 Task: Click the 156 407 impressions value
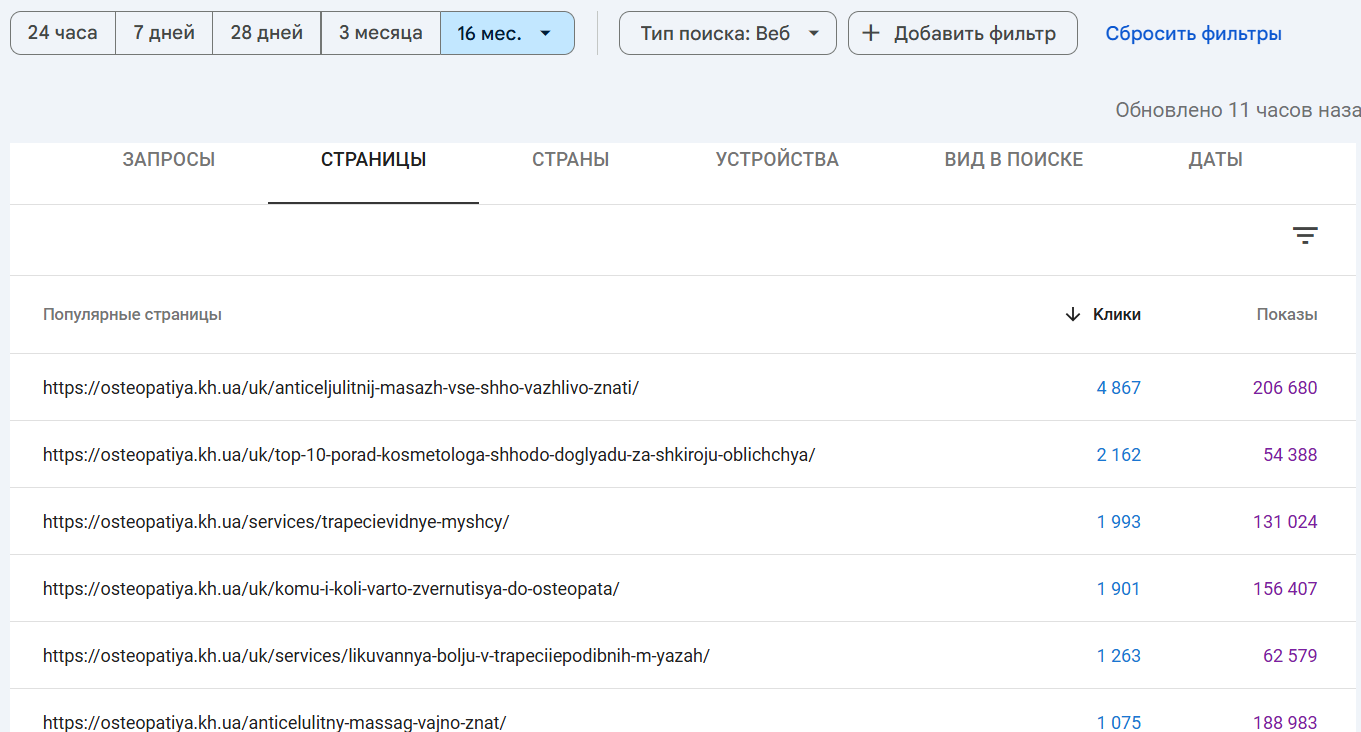click(x=1285, y=589)
